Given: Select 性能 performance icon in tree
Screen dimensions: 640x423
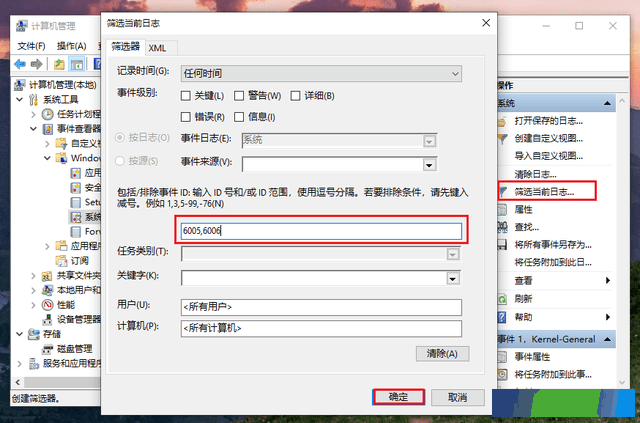Looking at the screenshot, I should tap(48, 305).
